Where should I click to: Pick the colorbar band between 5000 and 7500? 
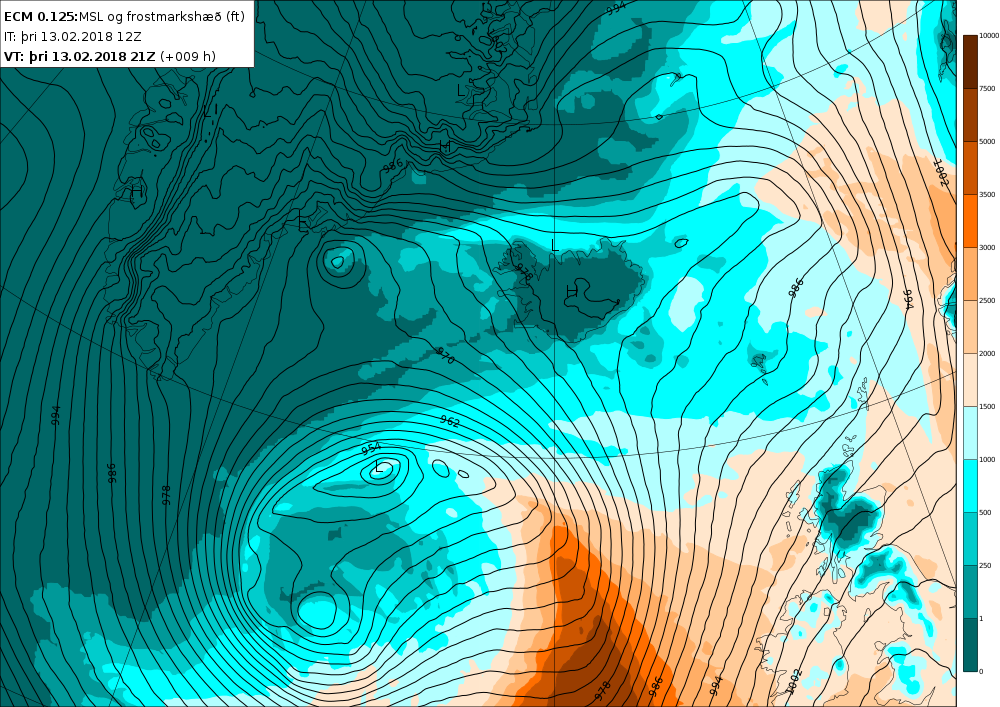[x=970, y=115]
